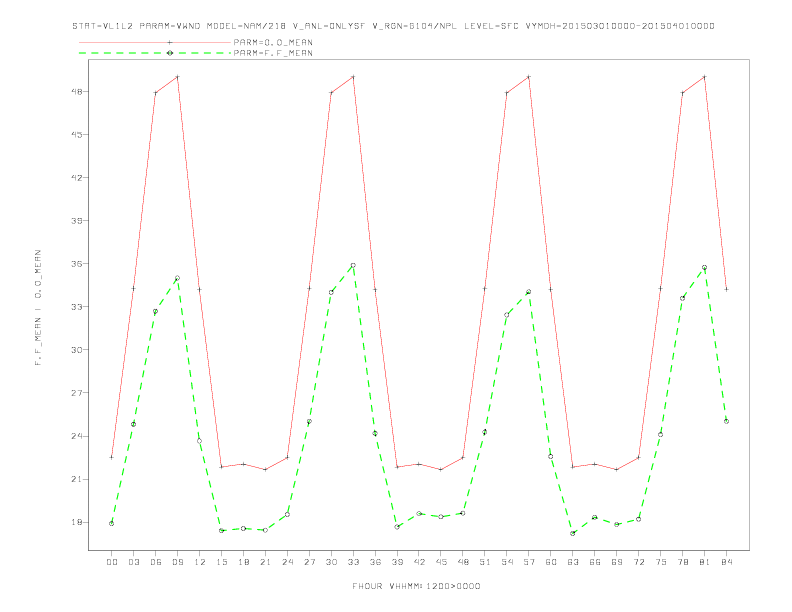
Task: Click green circle data point at hour 63
Action: pos(573,533)
